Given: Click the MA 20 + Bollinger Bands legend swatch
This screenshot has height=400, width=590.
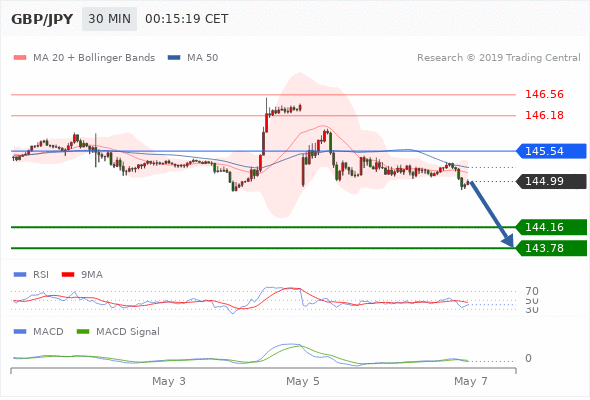Looking at the screenshot, I should [x=20, y=58].
